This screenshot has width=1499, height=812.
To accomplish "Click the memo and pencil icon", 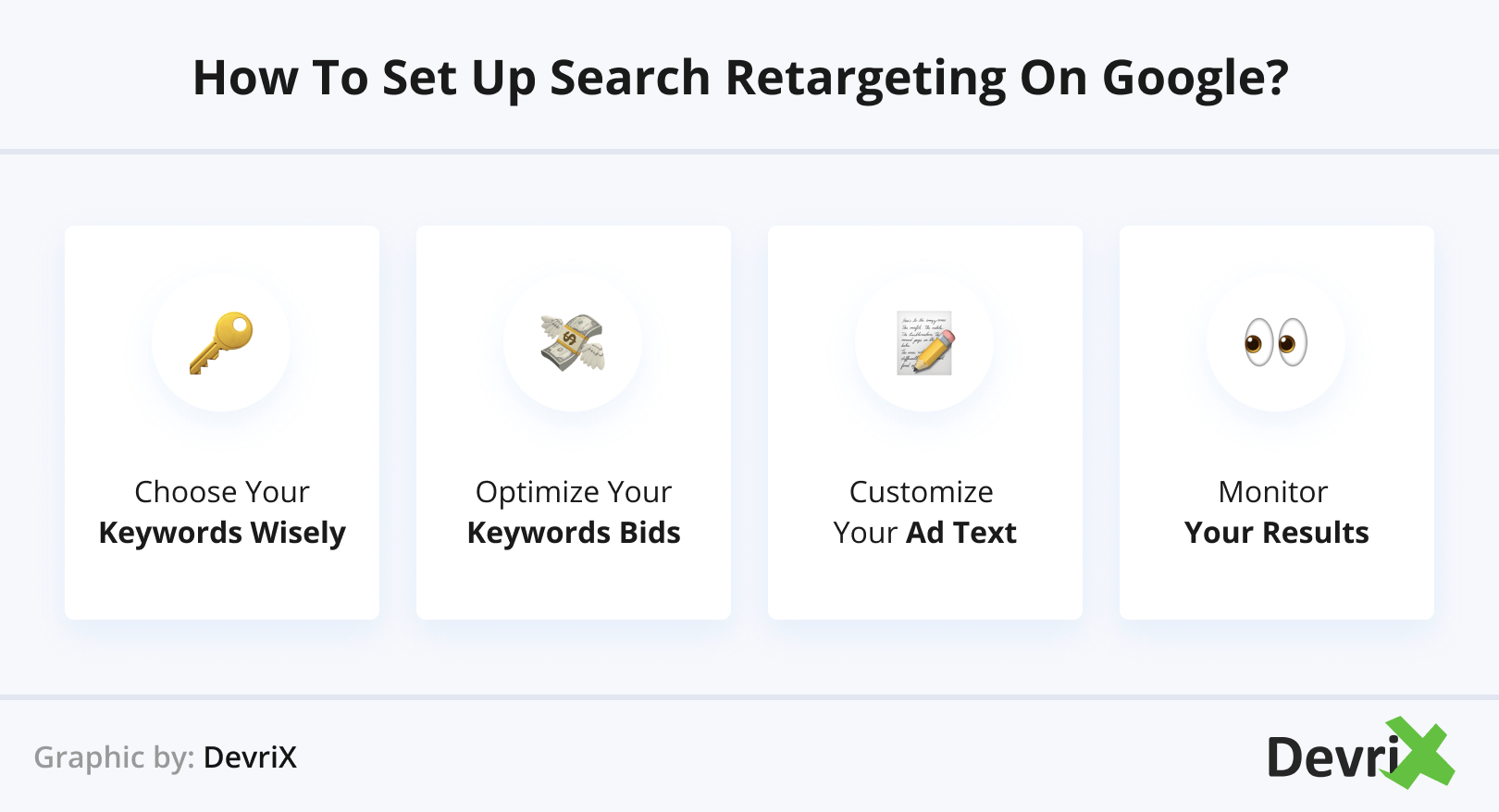I will pyautogui.click(x=924, y=342).
